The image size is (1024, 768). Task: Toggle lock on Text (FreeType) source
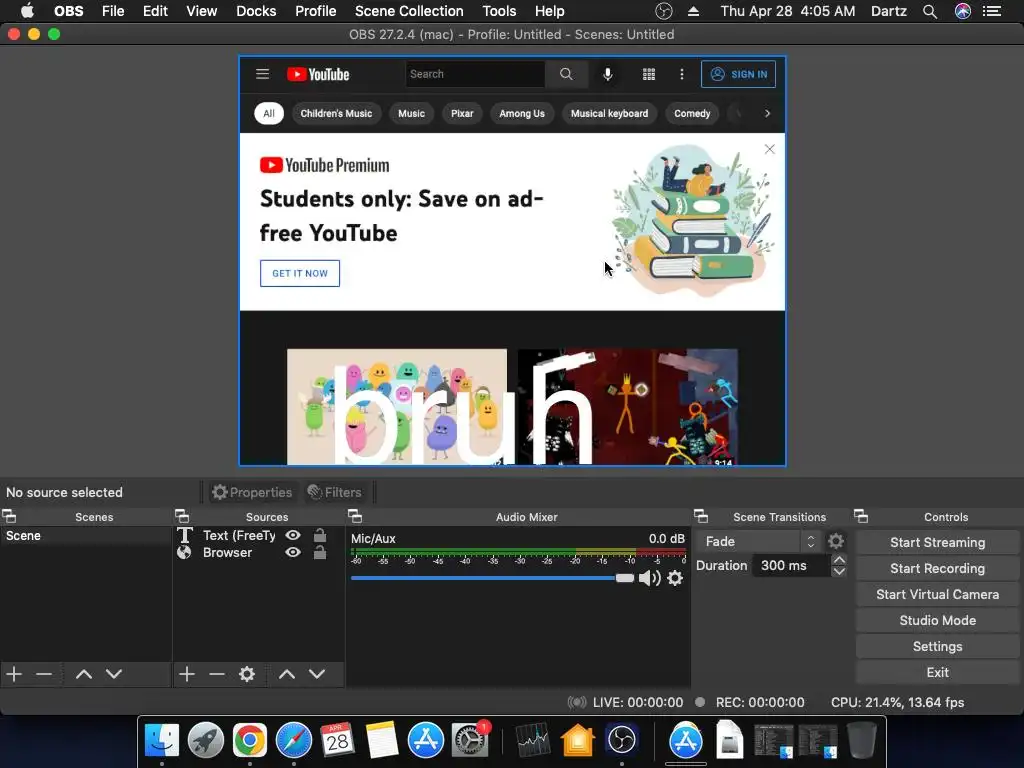(320, 535)
